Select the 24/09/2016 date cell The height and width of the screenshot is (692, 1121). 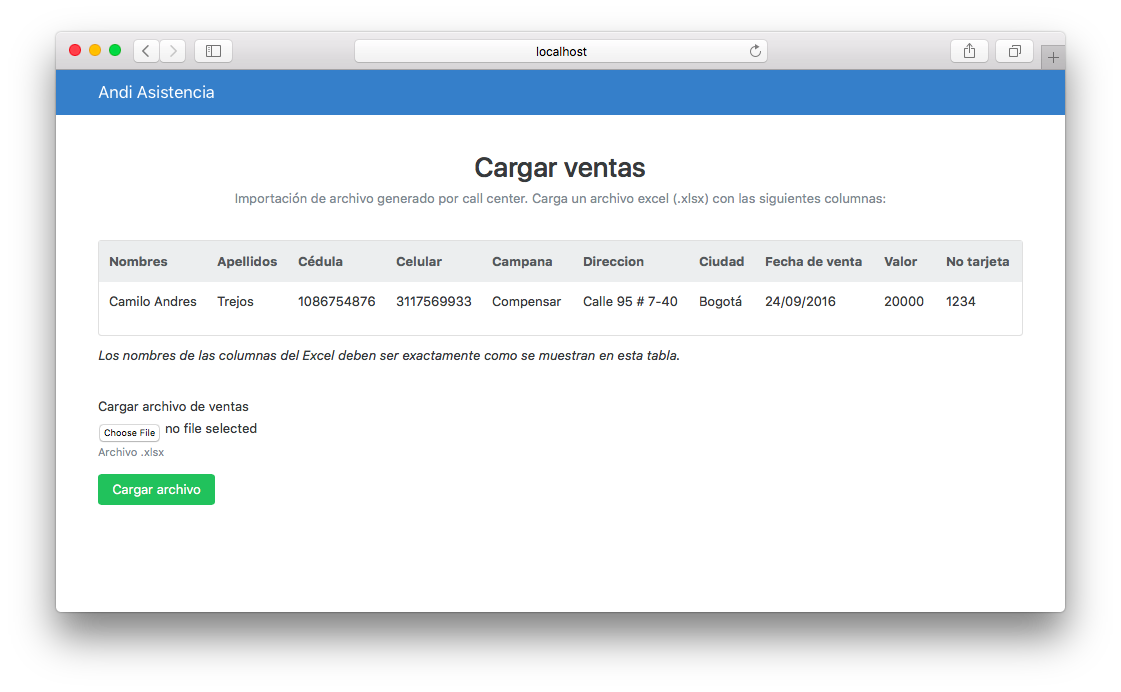tap(800, 302)
